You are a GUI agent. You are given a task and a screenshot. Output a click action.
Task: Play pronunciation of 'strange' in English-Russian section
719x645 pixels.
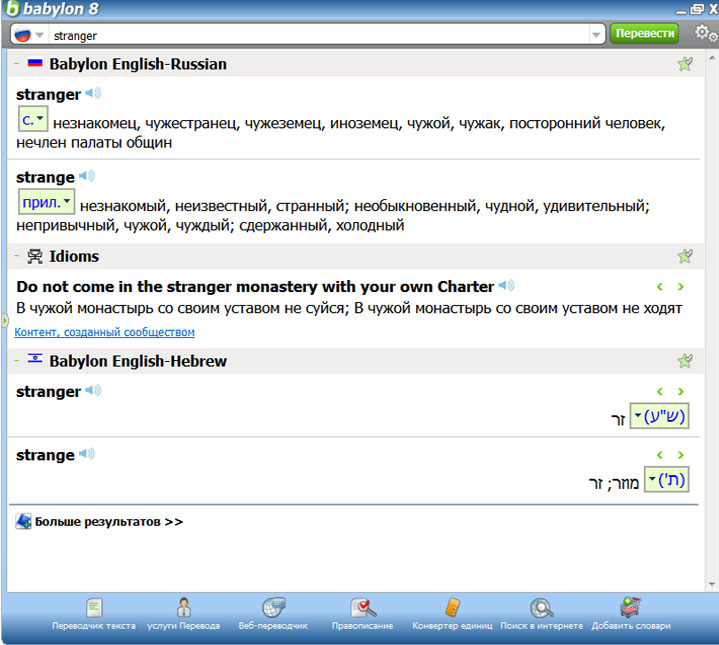tap(87, 177)
